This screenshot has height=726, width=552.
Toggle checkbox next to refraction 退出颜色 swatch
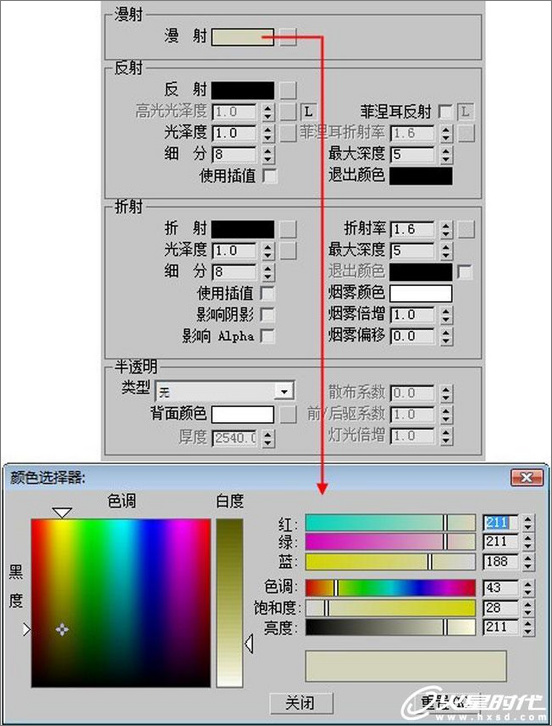(x=464, y=272)
